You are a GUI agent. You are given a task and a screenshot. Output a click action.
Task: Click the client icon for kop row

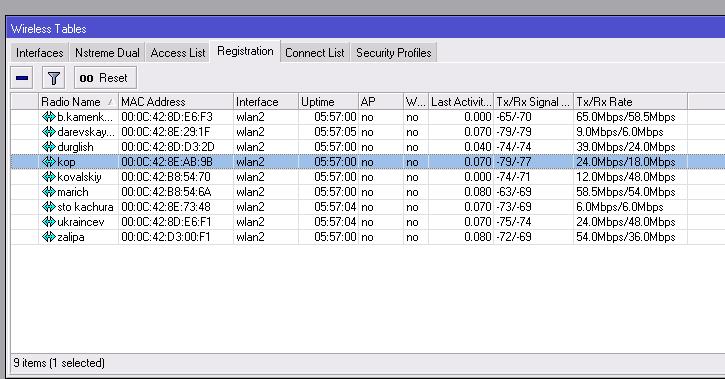click(49, 162)
